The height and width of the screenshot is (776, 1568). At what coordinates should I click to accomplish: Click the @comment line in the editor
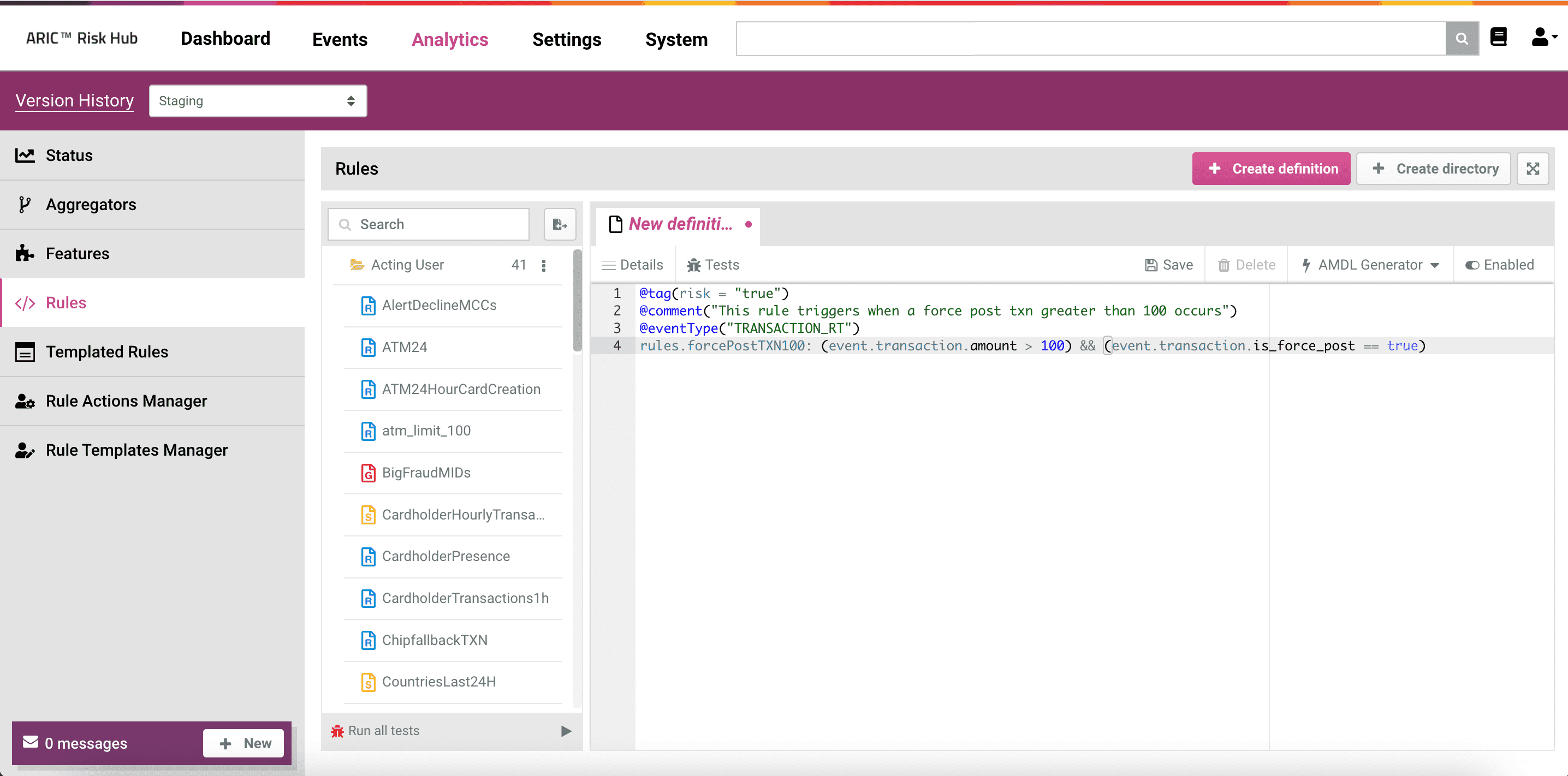[x=938, y=311]
